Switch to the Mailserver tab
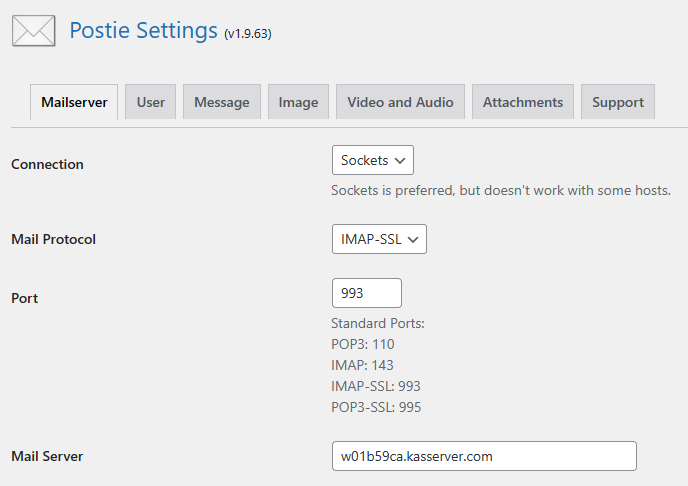This screenshot has height=486, width=688. [x=75, y=102]
